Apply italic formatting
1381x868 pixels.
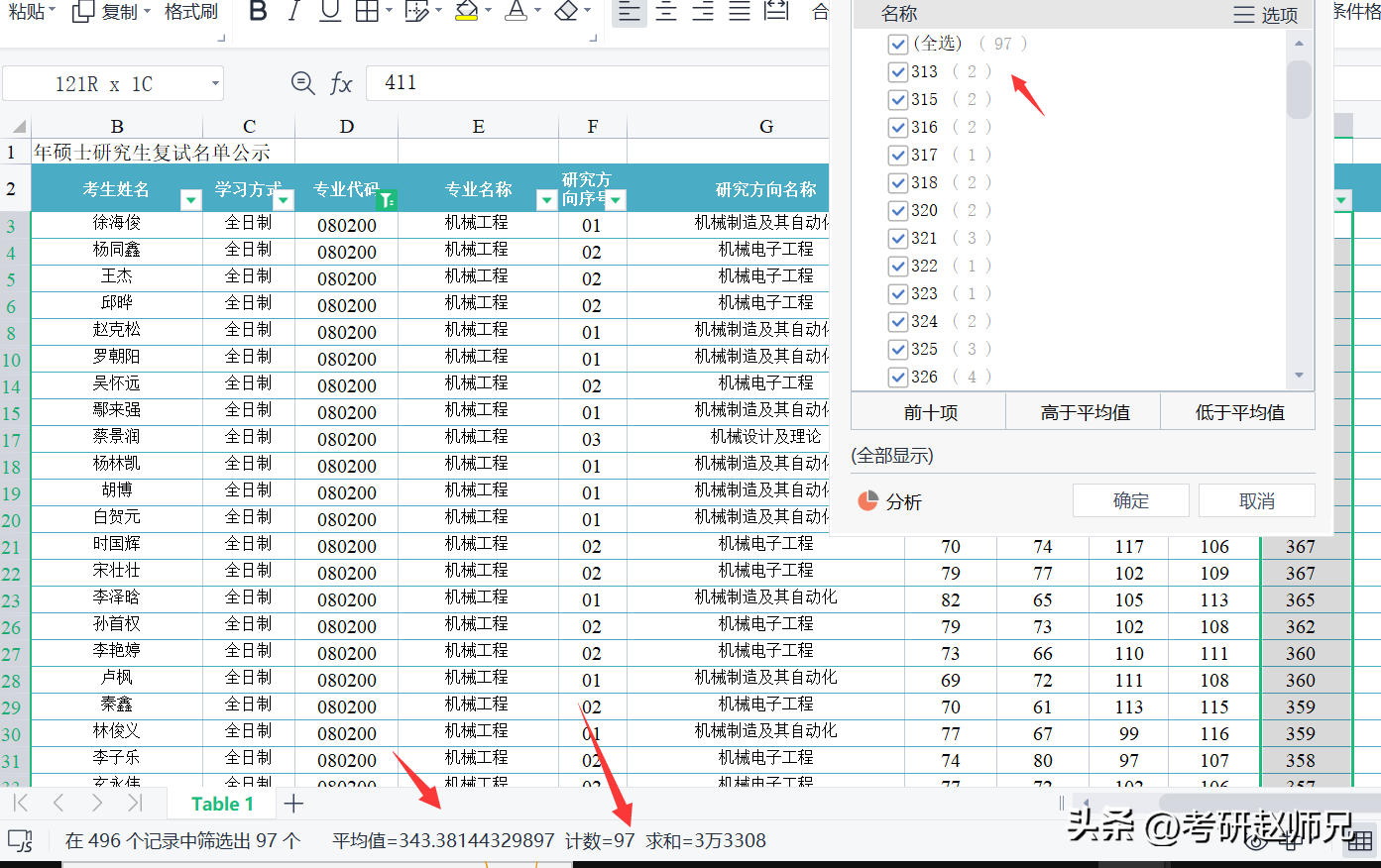pyautogui.click(x=293, y=11)
